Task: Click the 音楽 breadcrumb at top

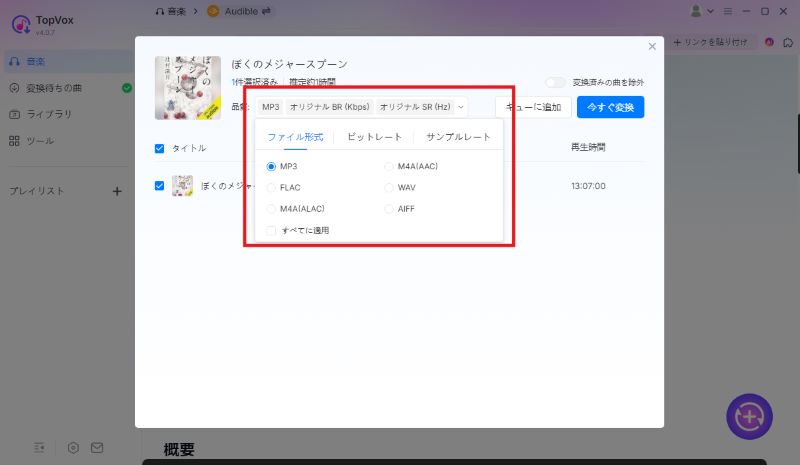Action: tap(171, 11)
